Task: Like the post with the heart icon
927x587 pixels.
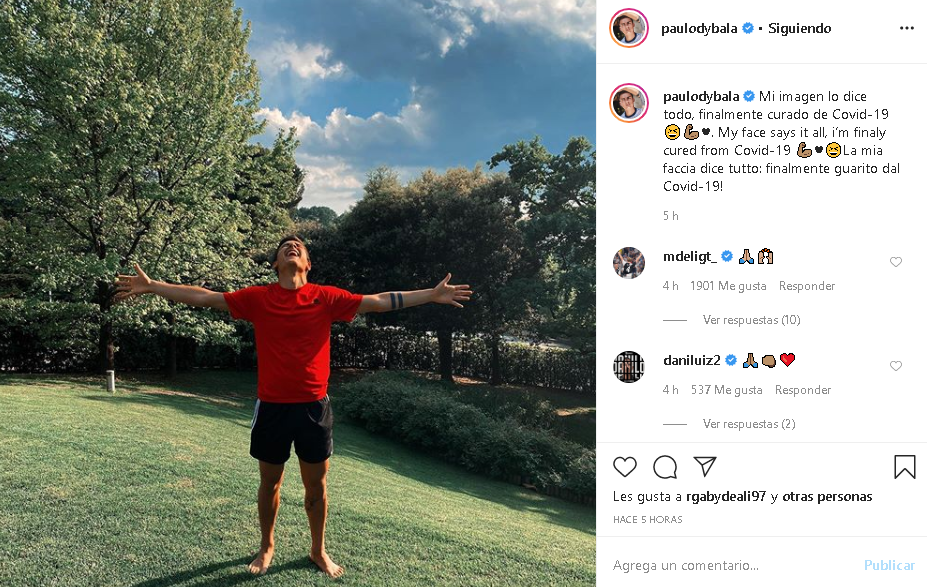Action: (624, 467)
